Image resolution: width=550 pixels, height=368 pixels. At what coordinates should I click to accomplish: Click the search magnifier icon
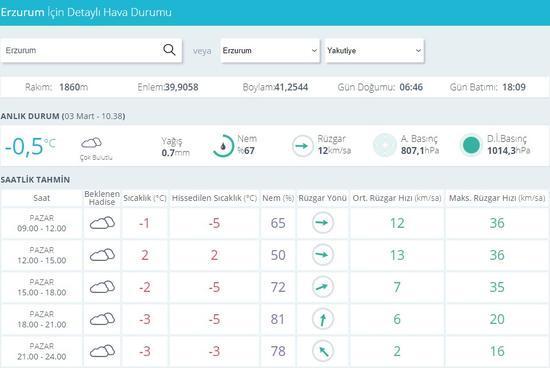click(169, 50)
